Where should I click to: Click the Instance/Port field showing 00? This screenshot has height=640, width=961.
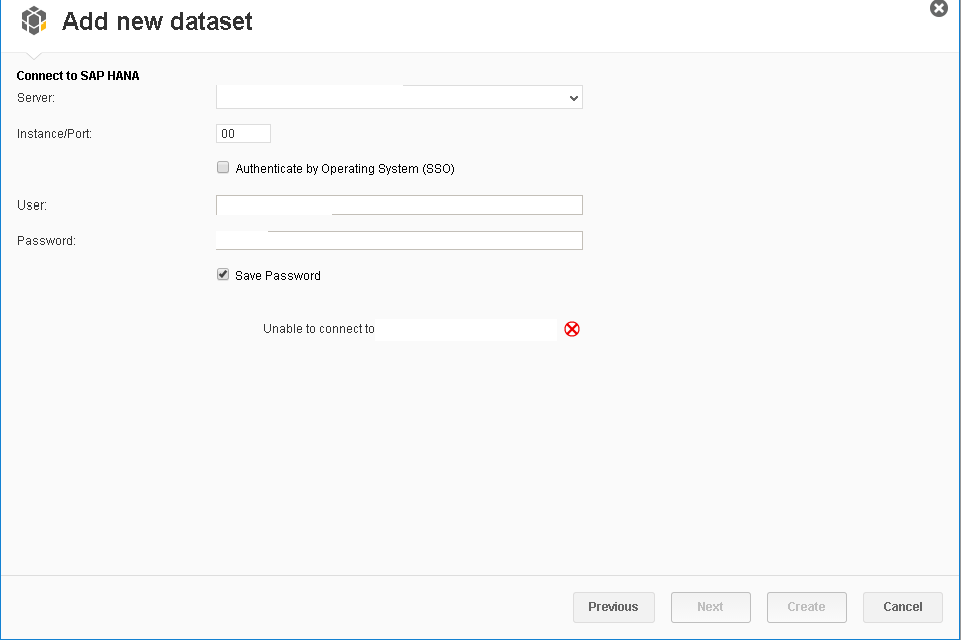243,134
